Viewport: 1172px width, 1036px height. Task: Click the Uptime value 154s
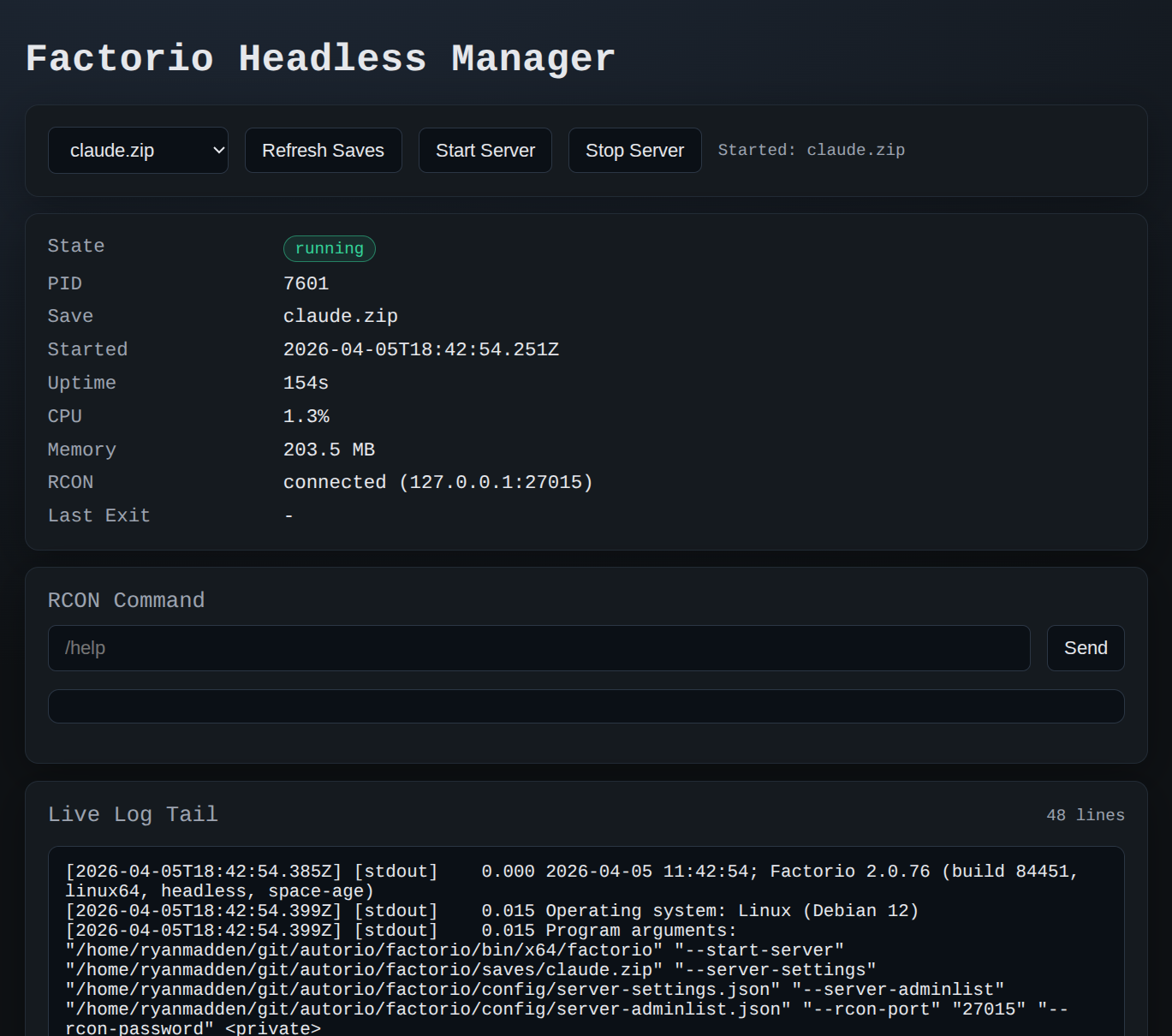(x=306, y=383)
